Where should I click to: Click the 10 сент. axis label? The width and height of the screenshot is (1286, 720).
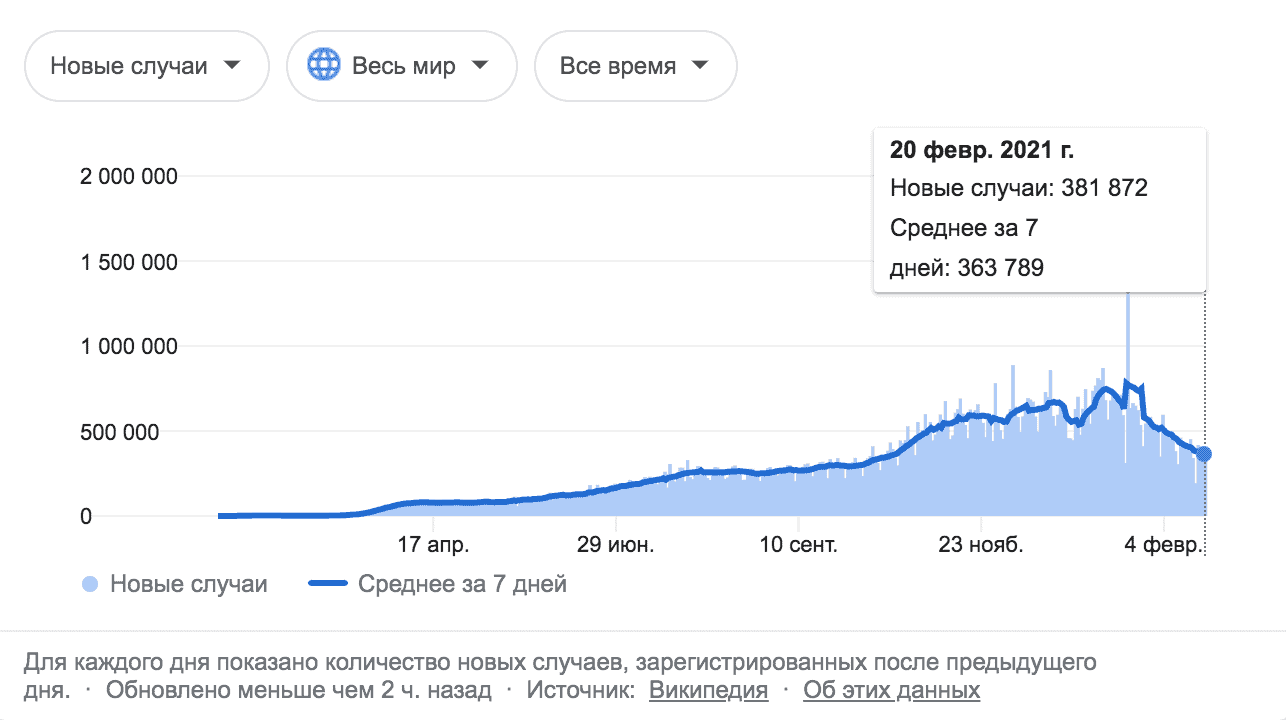click(798, 546)
